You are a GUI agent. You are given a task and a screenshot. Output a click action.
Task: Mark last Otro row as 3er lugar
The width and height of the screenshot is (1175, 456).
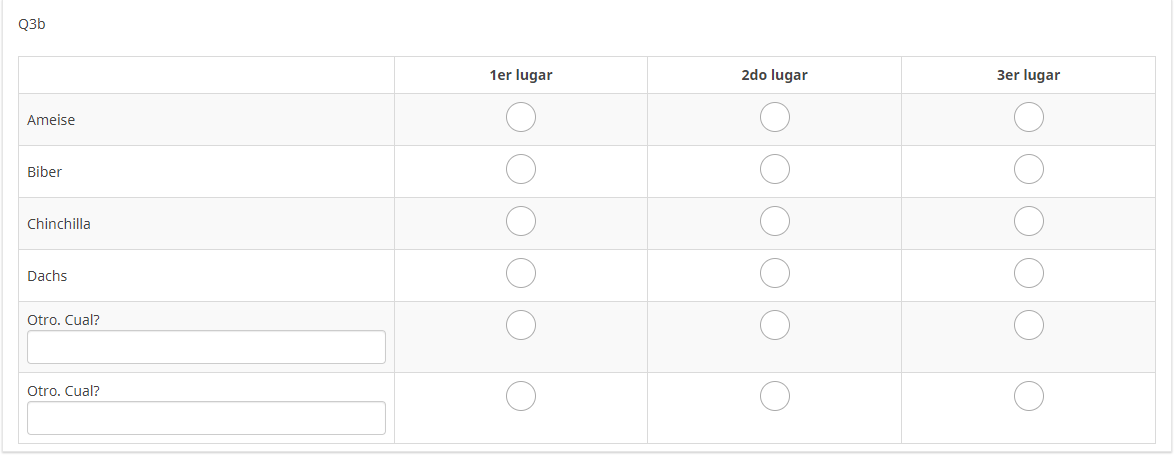pyautogui.click(x=1029, y=397)
